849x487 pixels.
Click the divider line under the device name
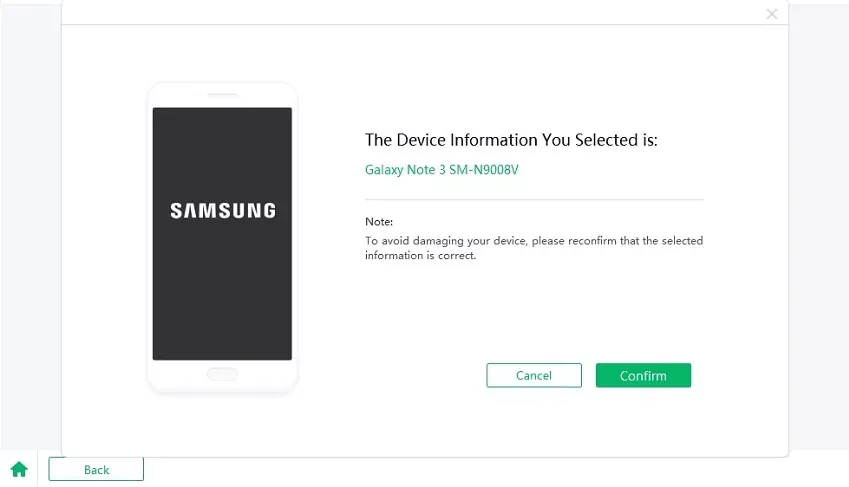click(x=533, y=200)
